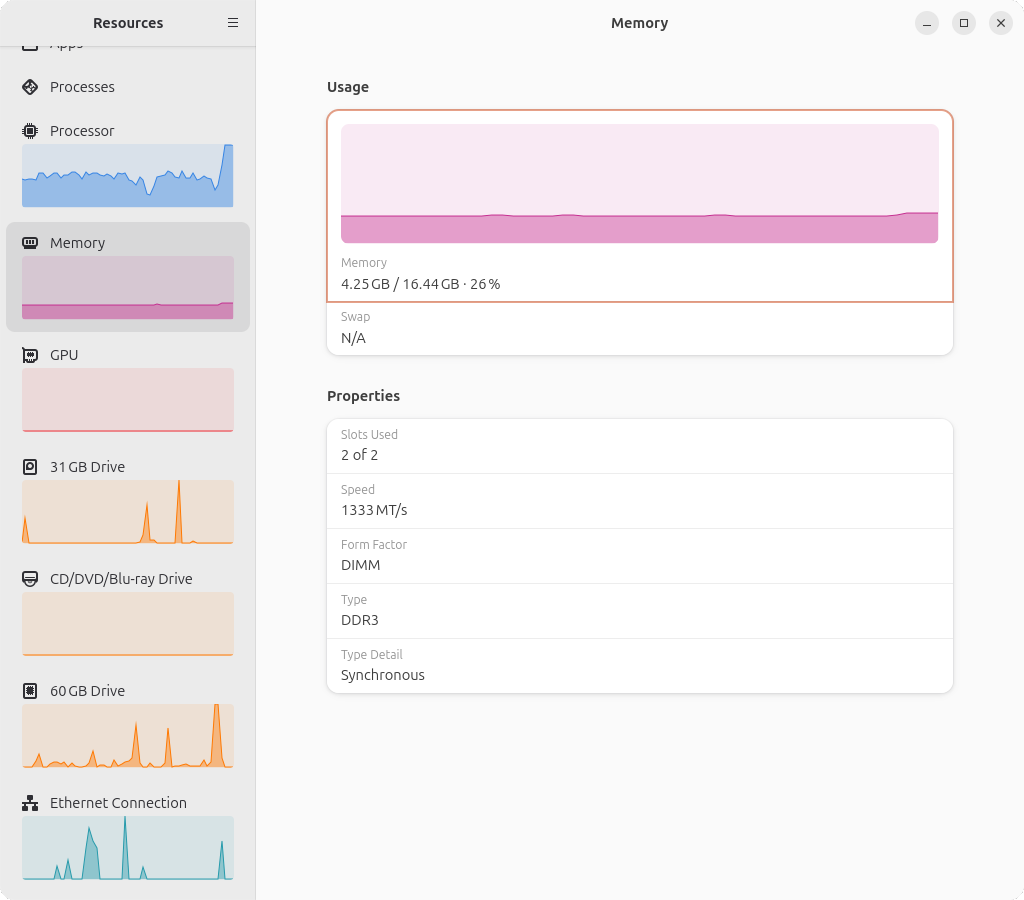Click the 31 GB Drive disk icon

click(x=30, y=467)
